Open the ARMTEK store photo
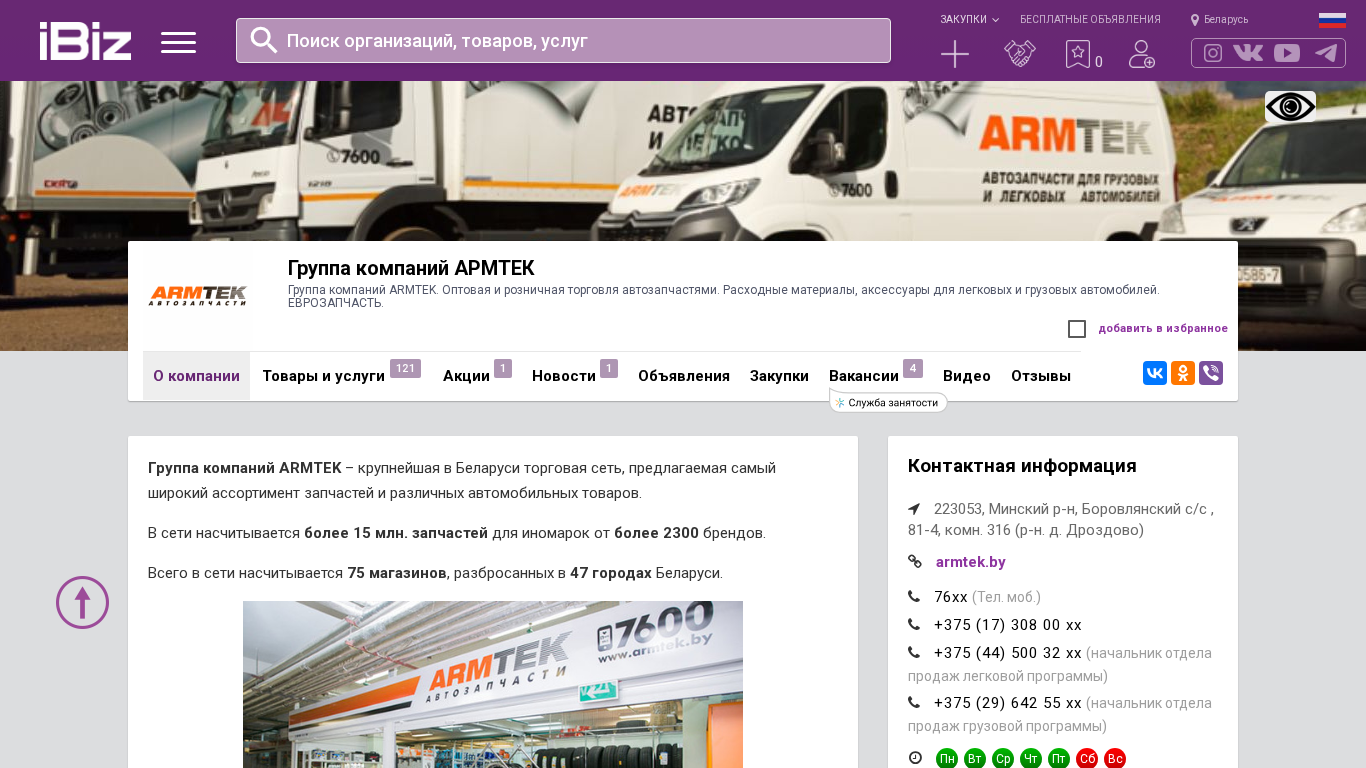This screenshot has height=768, width=1366. (x=493, y=684)
